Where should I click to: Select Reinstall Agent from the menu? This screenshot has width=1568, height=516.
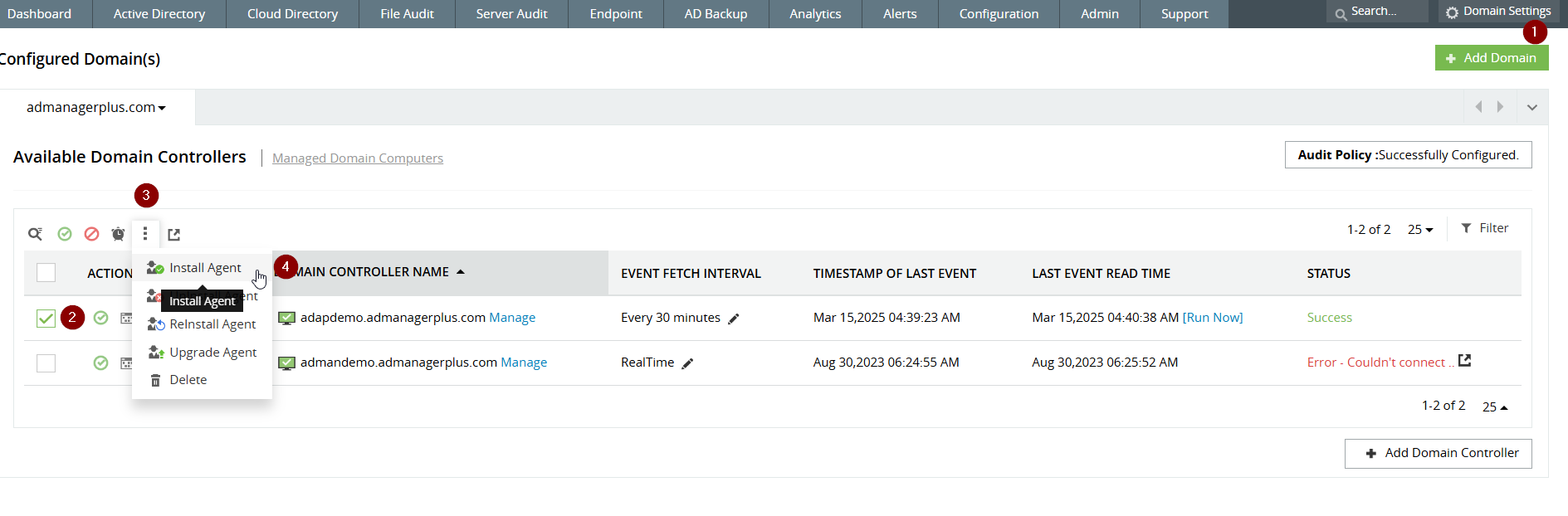[212, 324]
